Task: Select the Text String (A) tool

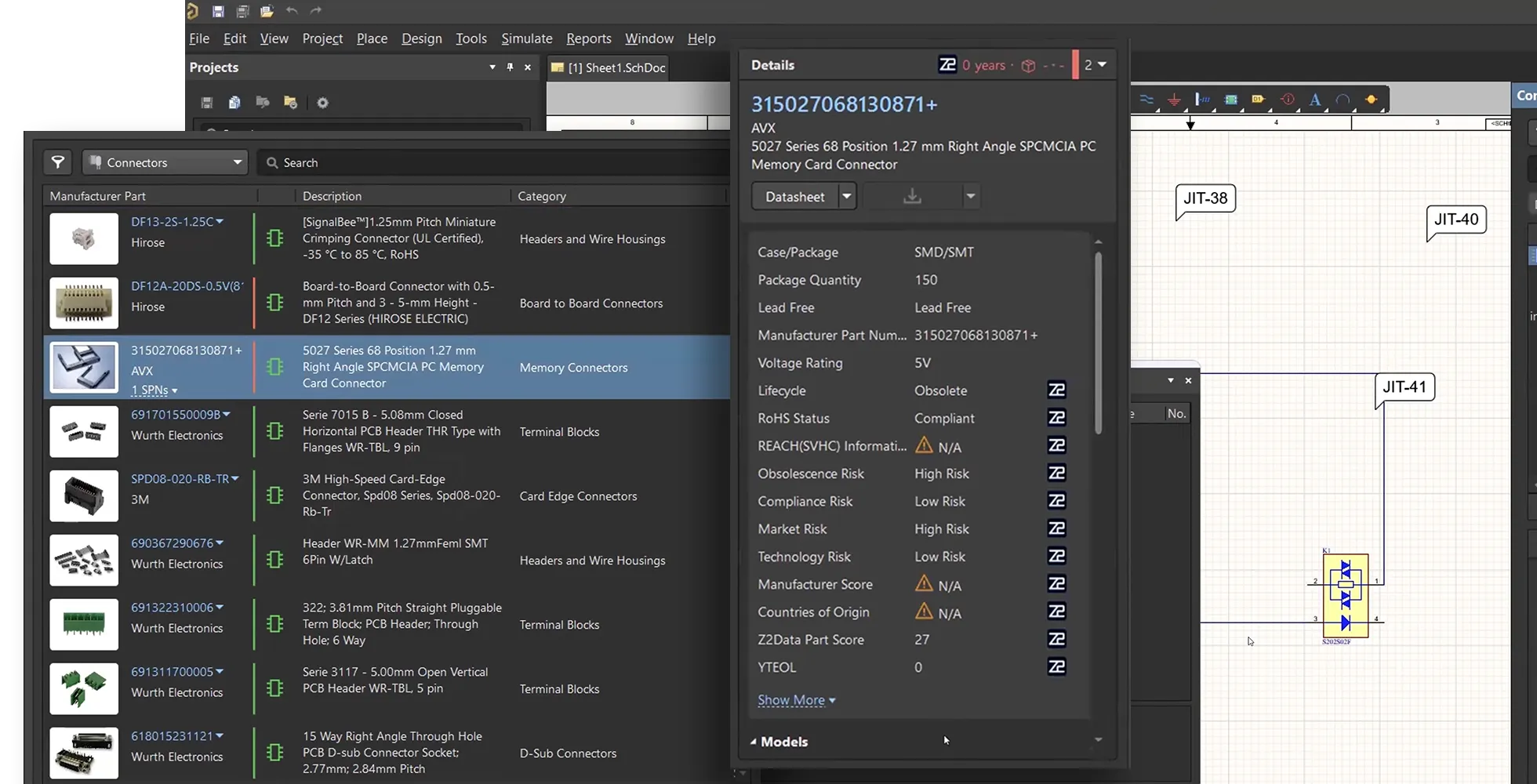Action: 1315,100
